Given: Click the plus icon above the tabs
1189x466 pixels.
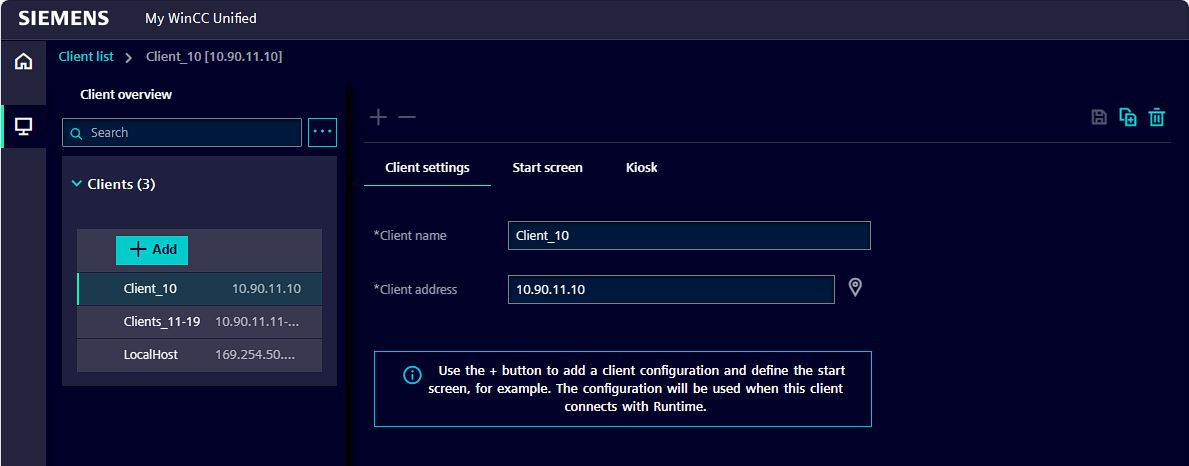Looking at the screenshot, I should (378, 117).
